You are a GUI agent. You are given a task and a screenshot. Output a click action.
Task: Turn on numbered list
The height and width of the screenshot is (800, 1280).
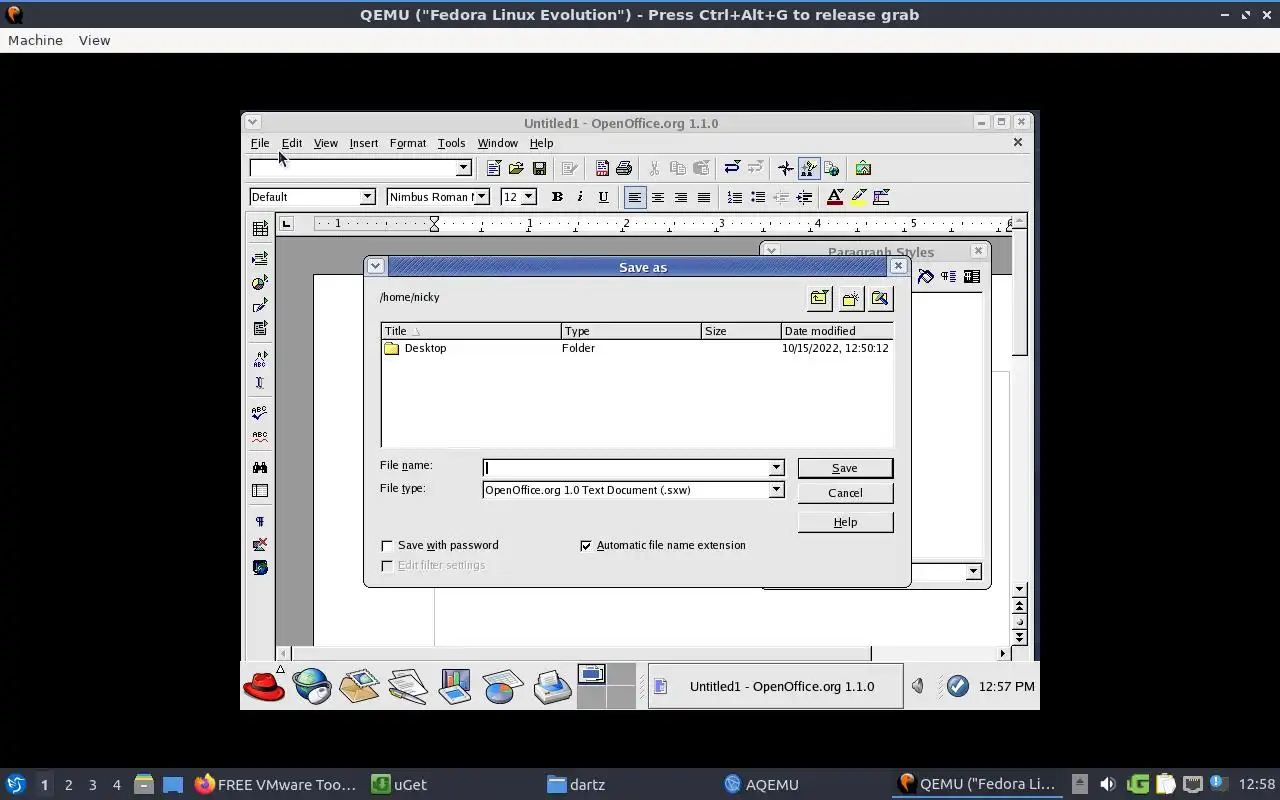click(x=735, y=197)
